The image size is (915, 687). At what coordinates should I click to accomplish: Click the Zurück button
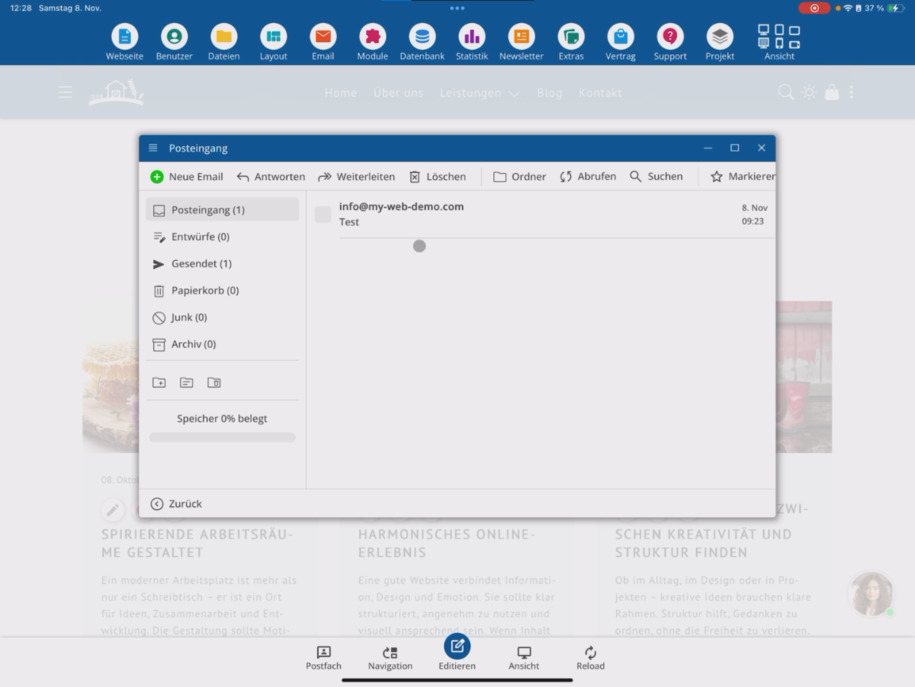click(x=176, y=504)
